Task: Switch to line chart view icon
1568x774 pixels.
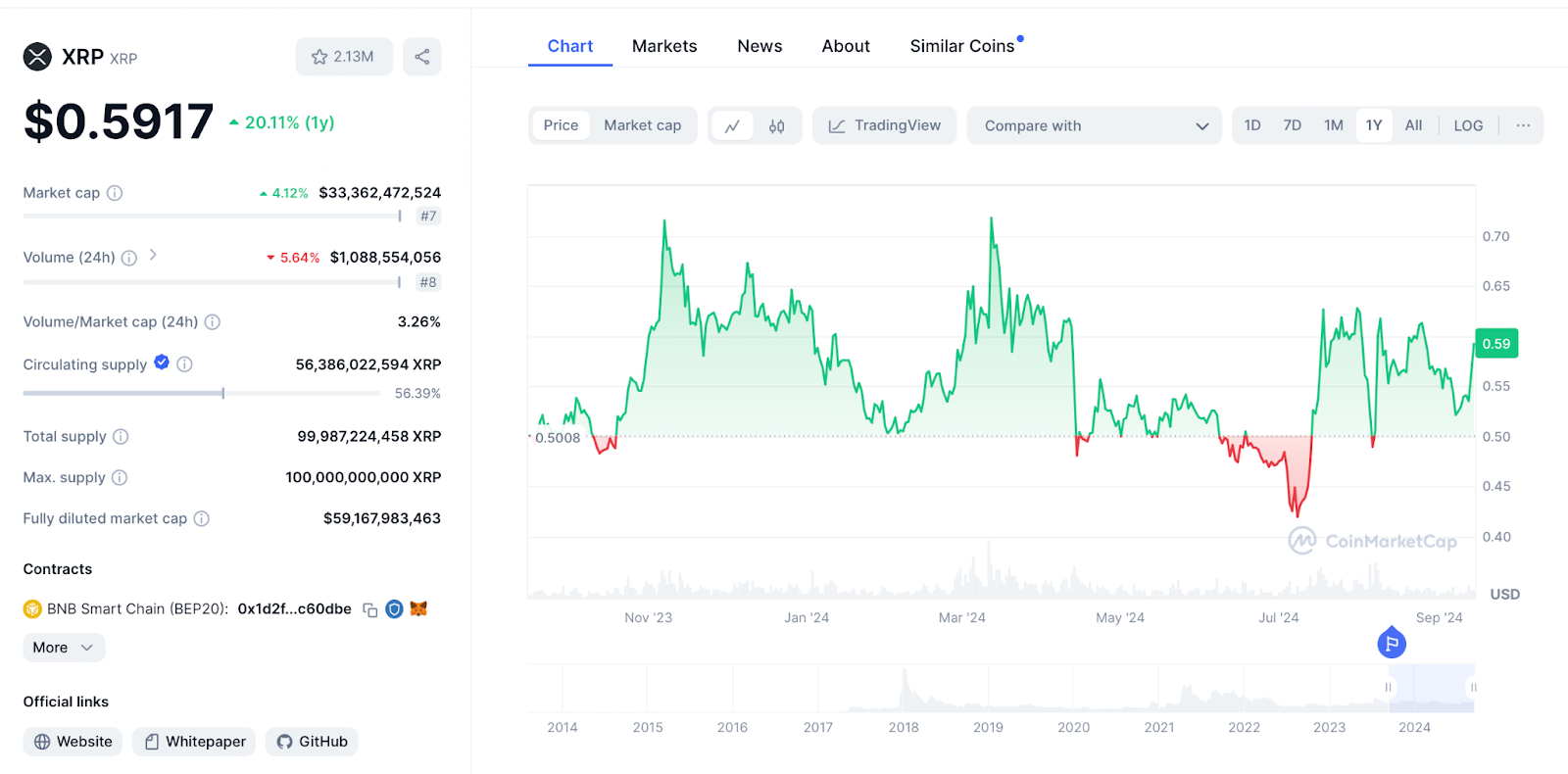Action: 732,125
